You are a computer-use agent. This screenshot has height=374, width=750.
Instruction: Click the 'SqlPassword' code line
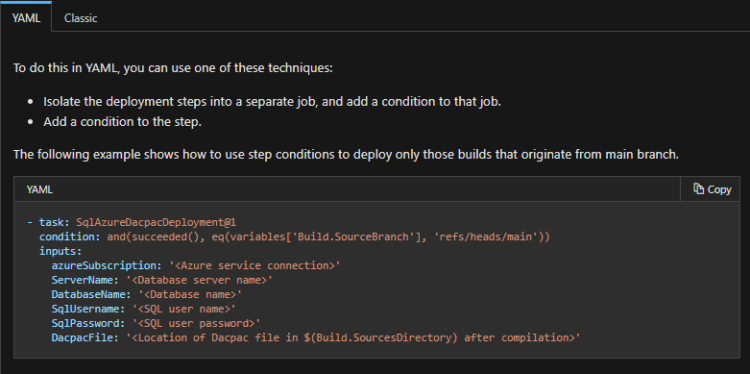(156, 323)
